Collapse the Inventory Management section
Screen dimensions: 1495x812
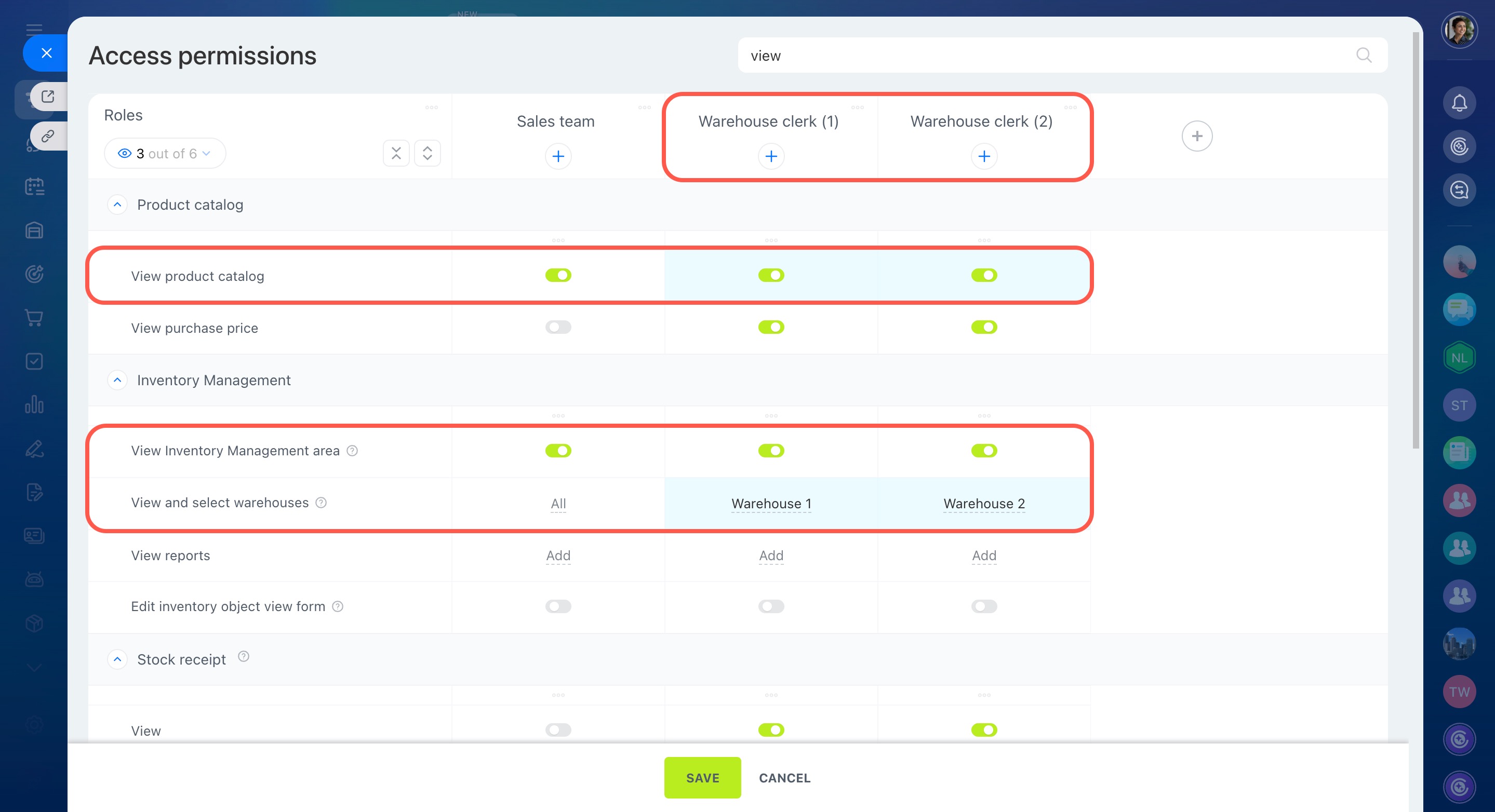point(117,380)
